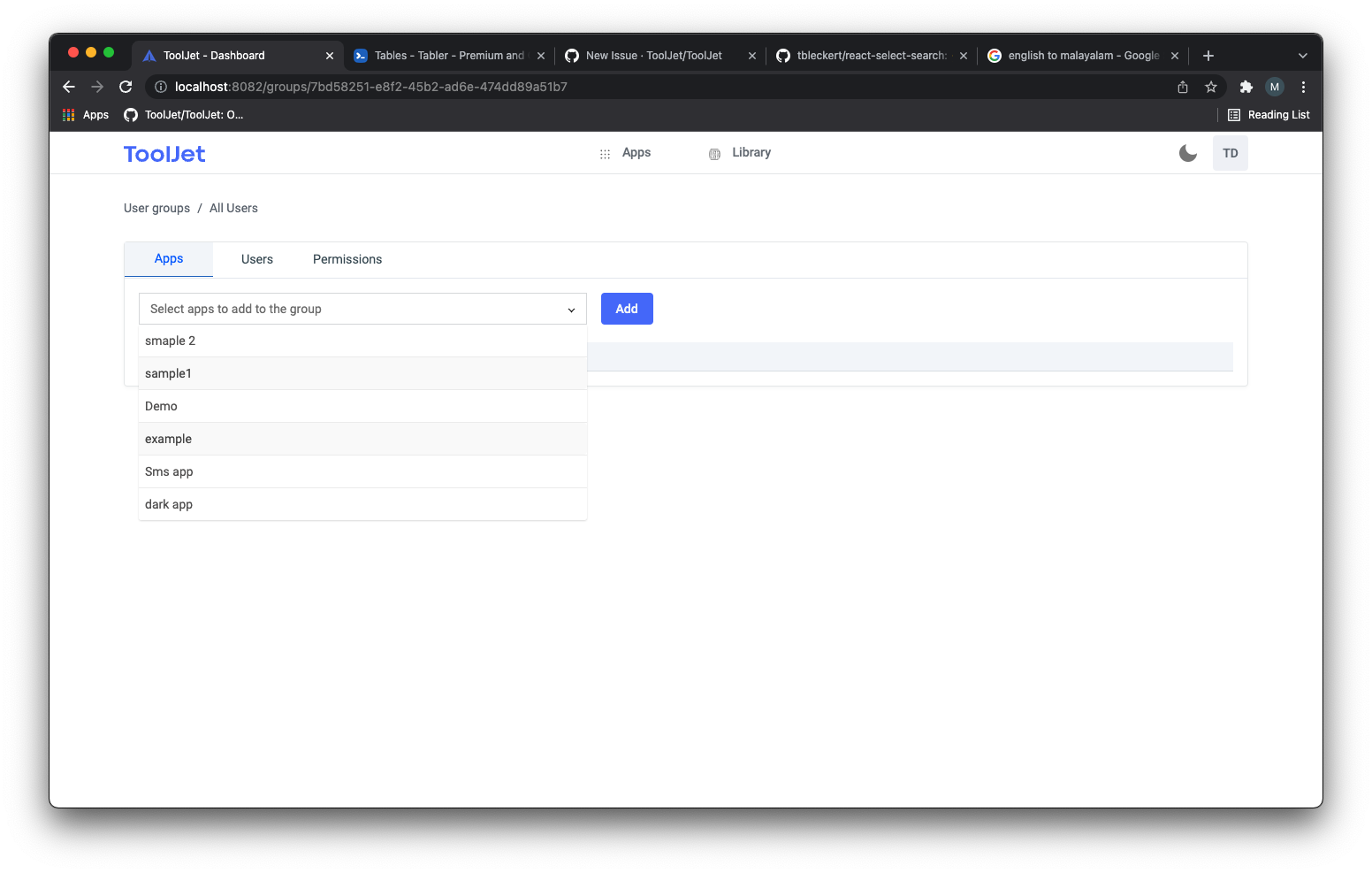Switch to the Users tab
Viewport: 1372px width, 873px height.
[x=256, y=258]
